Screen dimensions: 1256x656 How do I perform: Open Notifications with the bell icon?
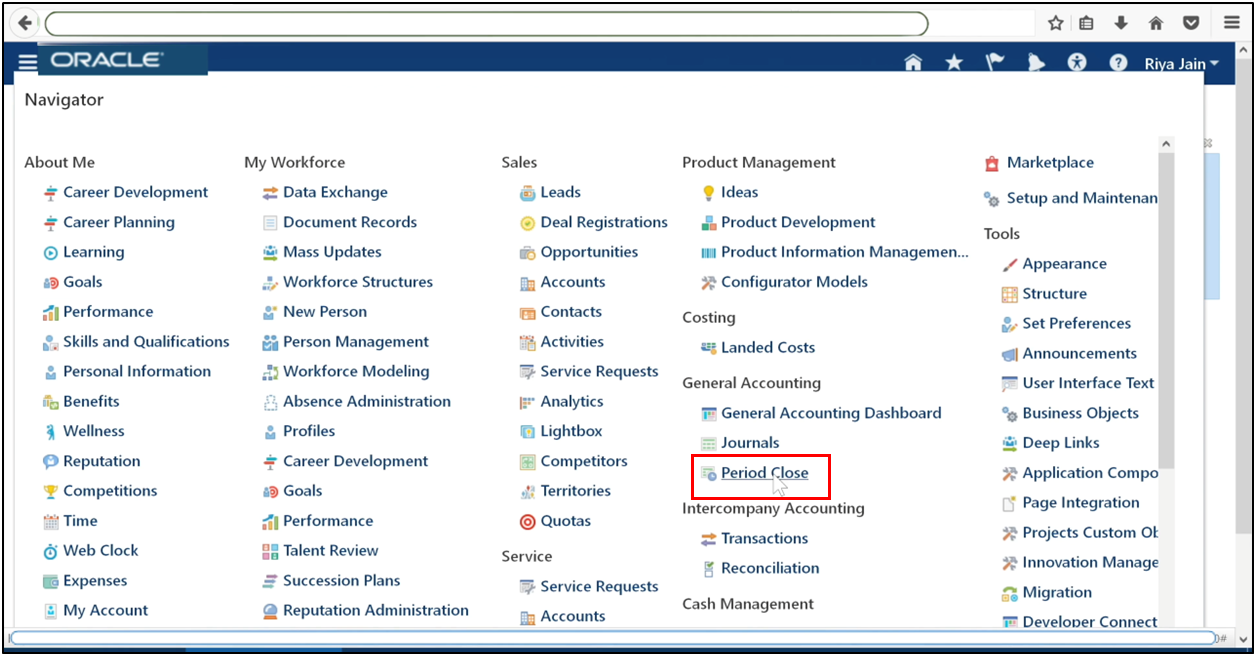click(x=1036, y=61)
